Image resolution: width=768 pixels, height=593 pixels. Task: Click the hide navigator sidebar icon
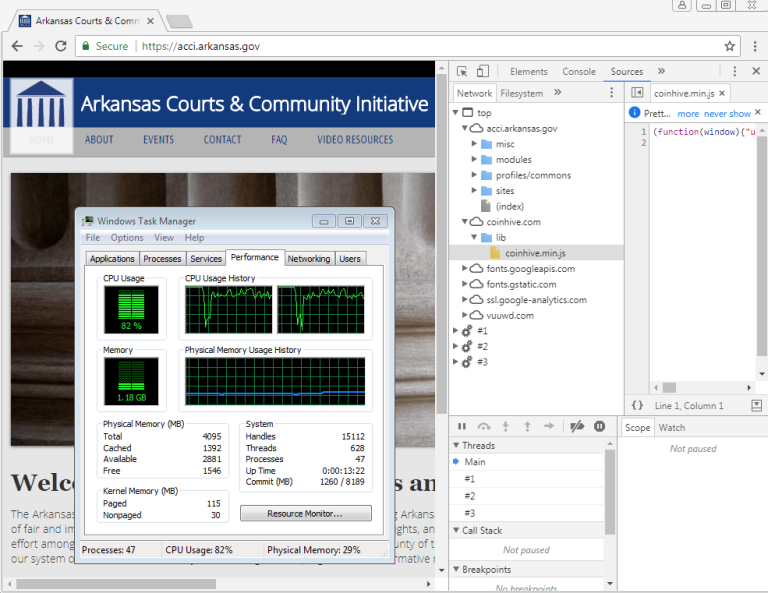point(637,93)
